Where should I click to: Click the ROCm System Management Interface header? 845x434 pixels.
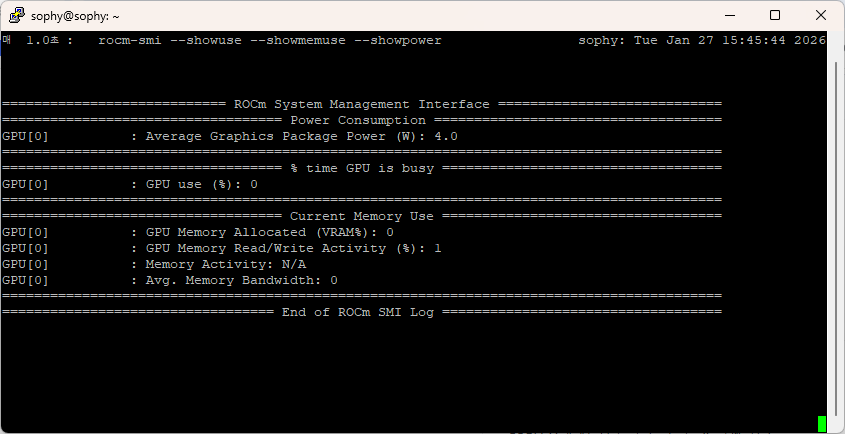click(361, 104)
